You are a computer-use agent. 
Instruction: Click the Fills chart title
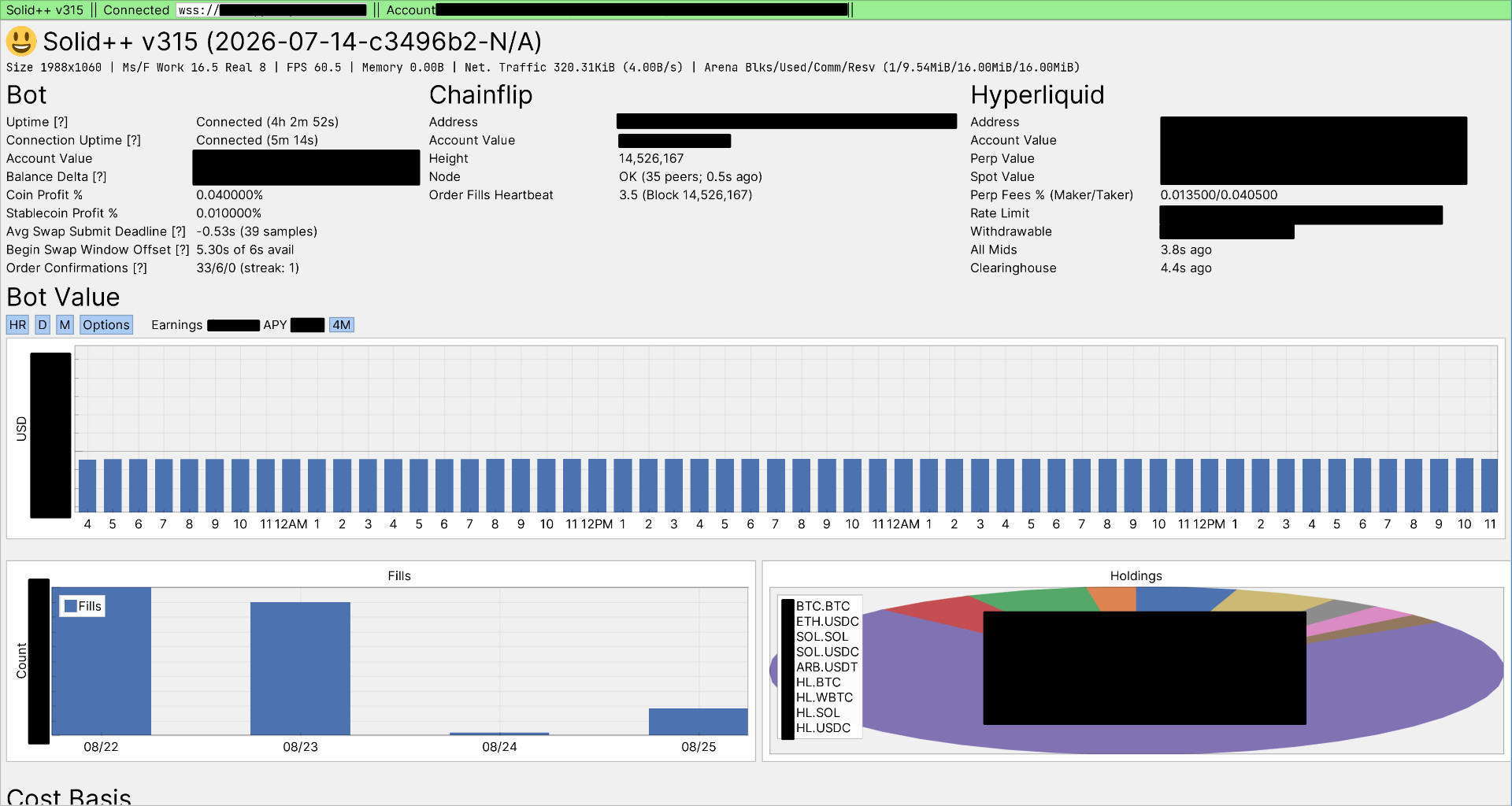click(399, 576)
